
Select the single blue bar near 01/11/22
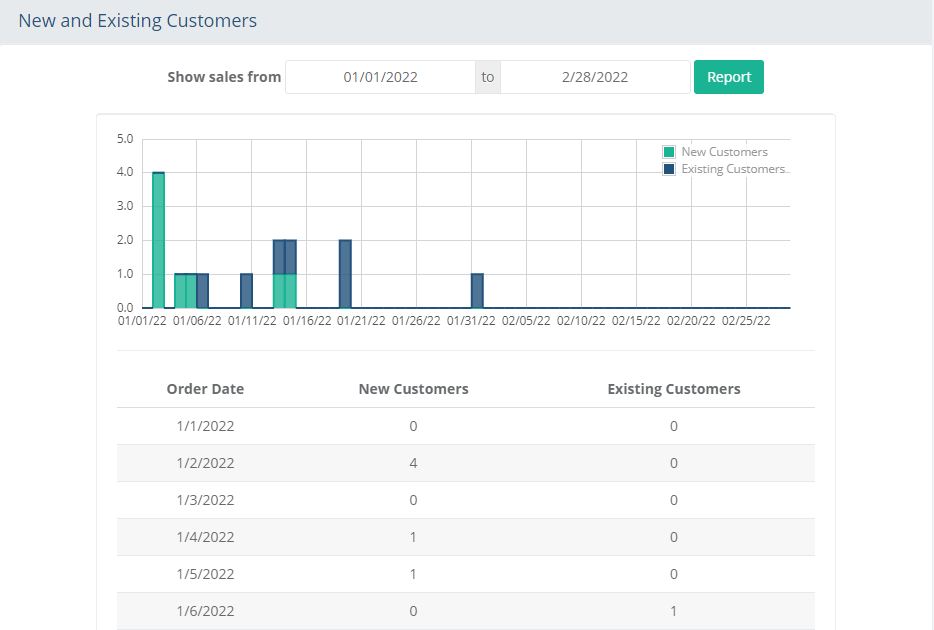pyautogui.click(x=246, y=291)
